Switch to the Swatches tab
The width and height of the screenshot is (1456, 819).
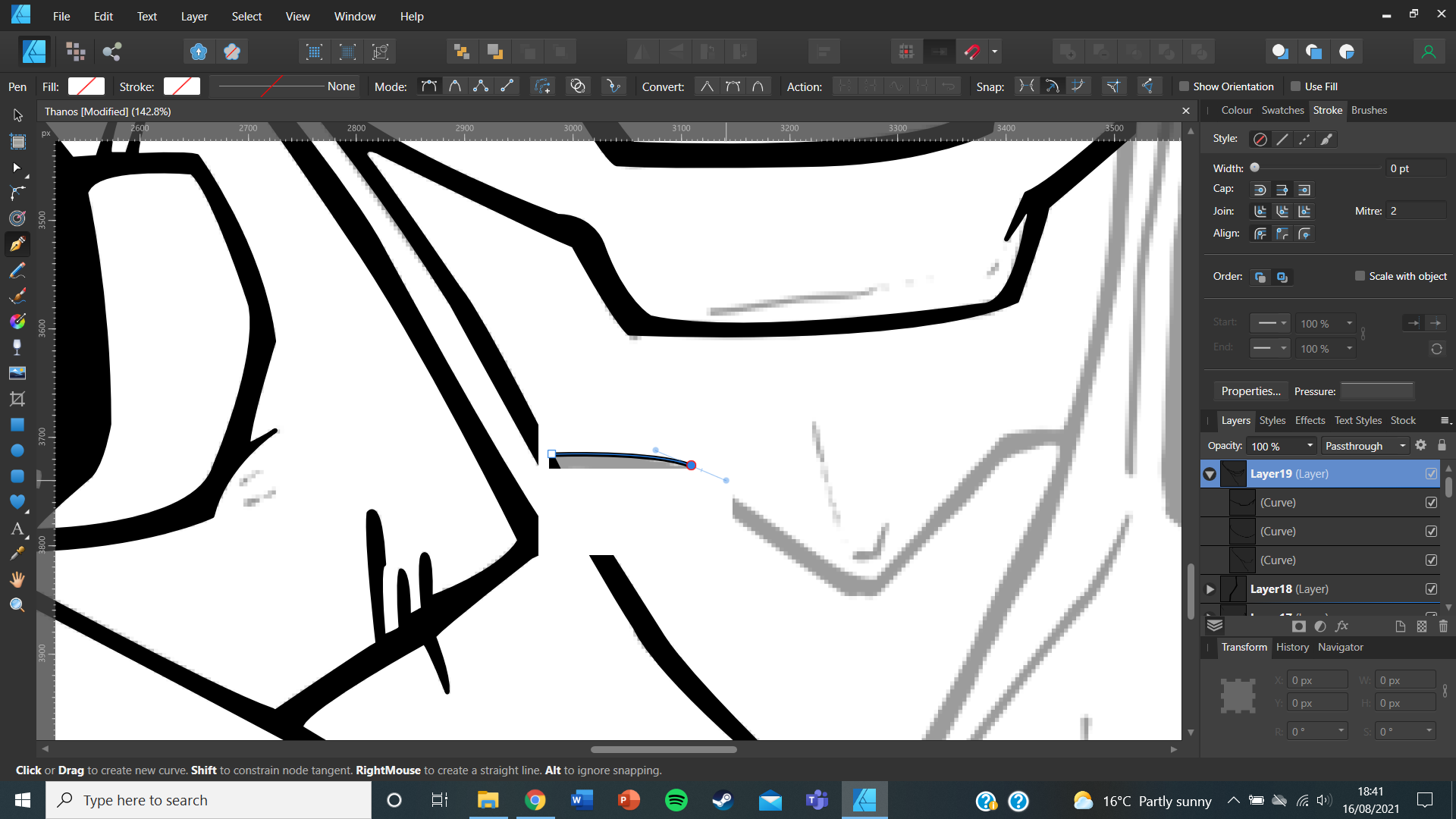pyautogui.click(x=1282, y=110)
